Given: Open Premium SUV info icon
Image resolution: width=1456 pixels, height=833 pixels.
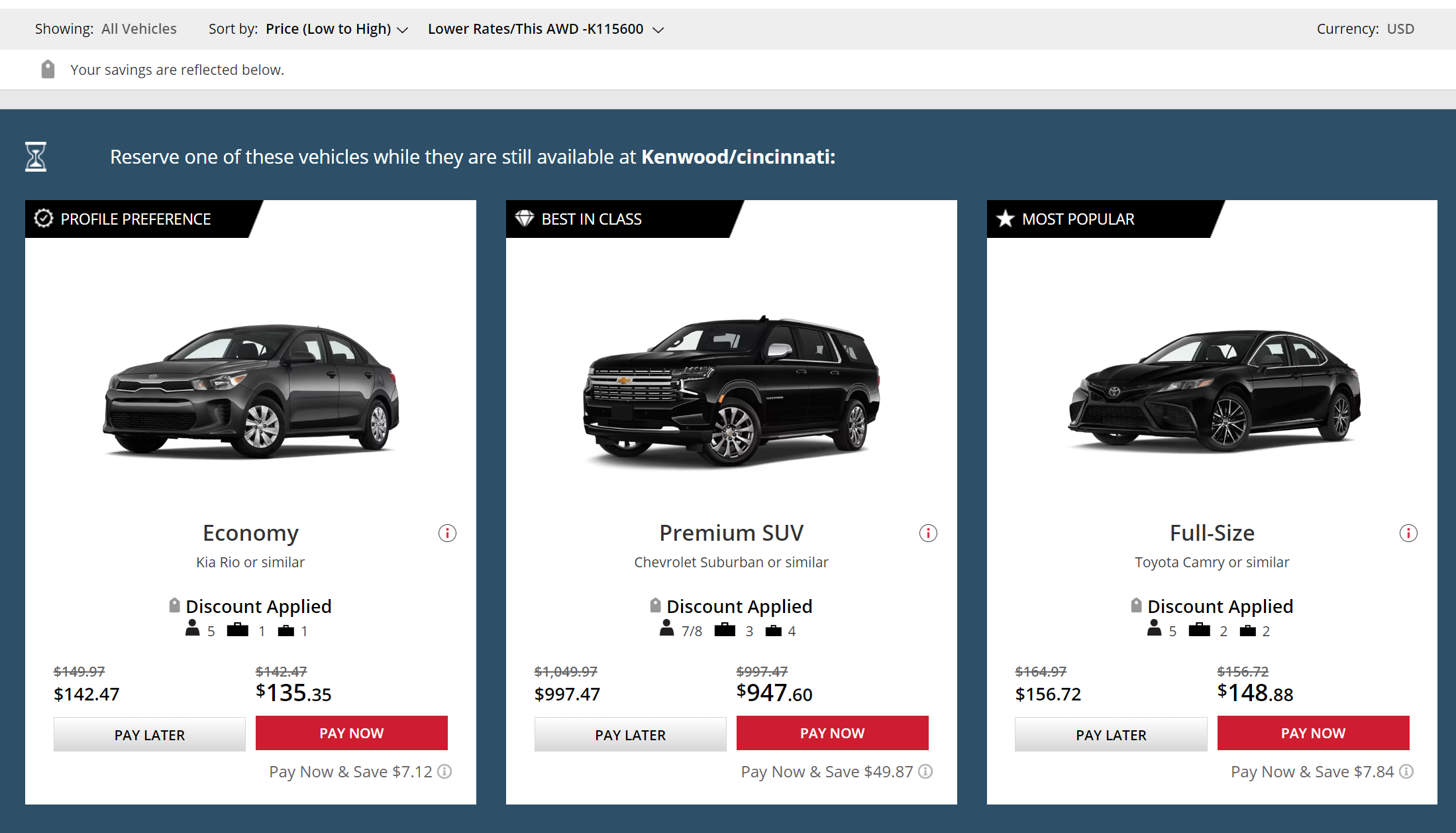Looking at the screenshot, I should (928, 533).
